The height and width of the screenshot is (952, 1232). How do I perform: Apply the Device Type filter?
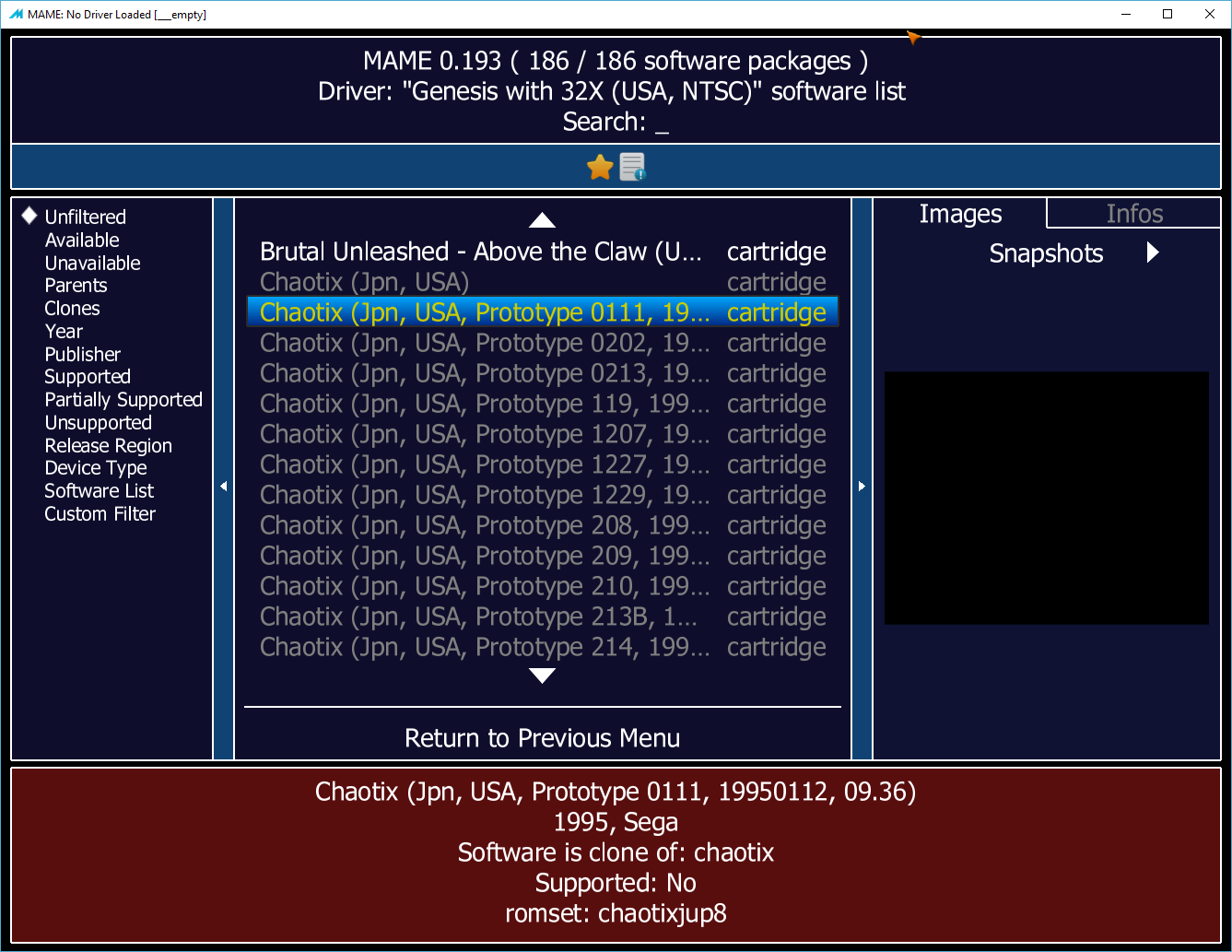tap(96, 468)
